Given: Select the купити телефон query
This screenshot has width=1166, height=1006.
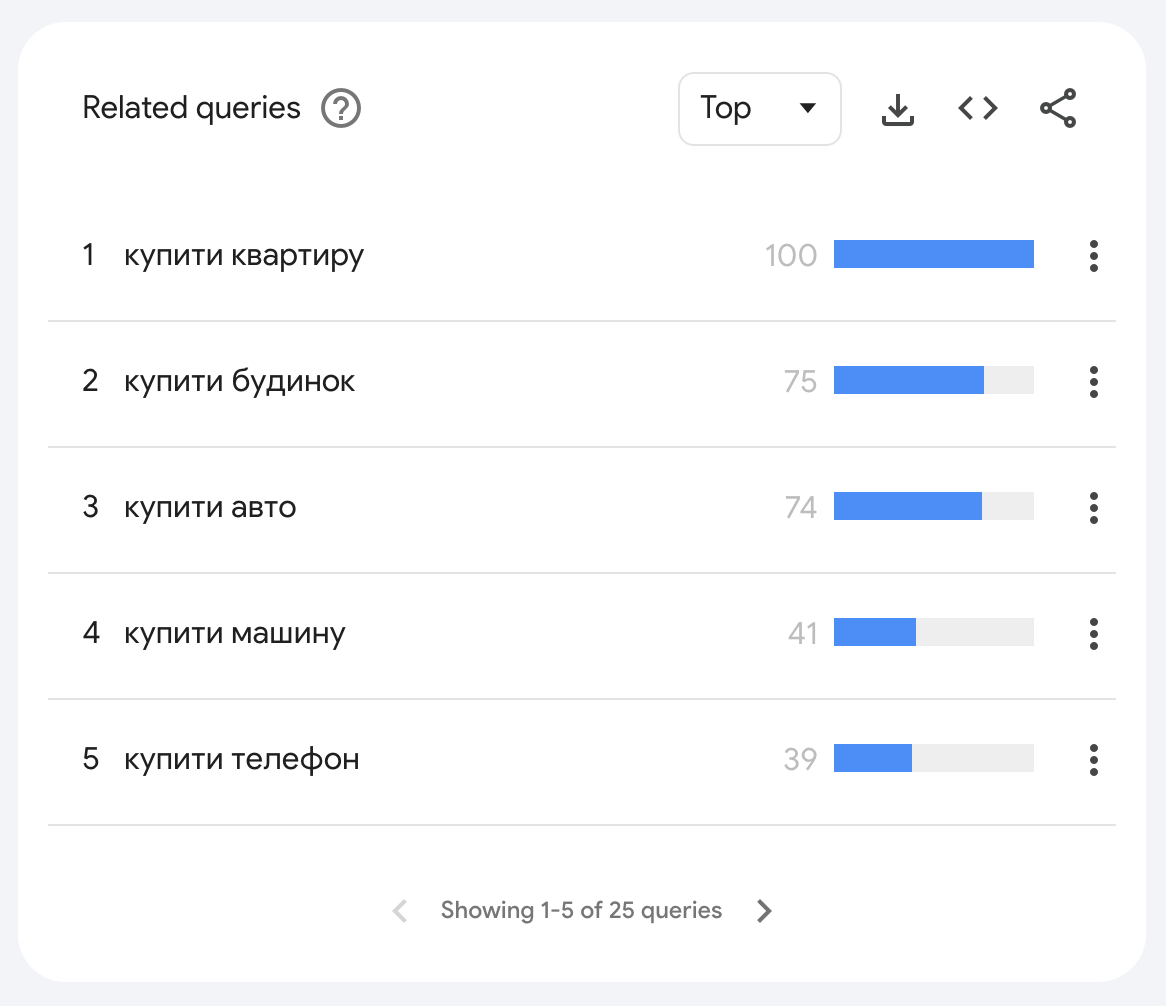Looking at the screenshot, I should click(x=242, y=760).
